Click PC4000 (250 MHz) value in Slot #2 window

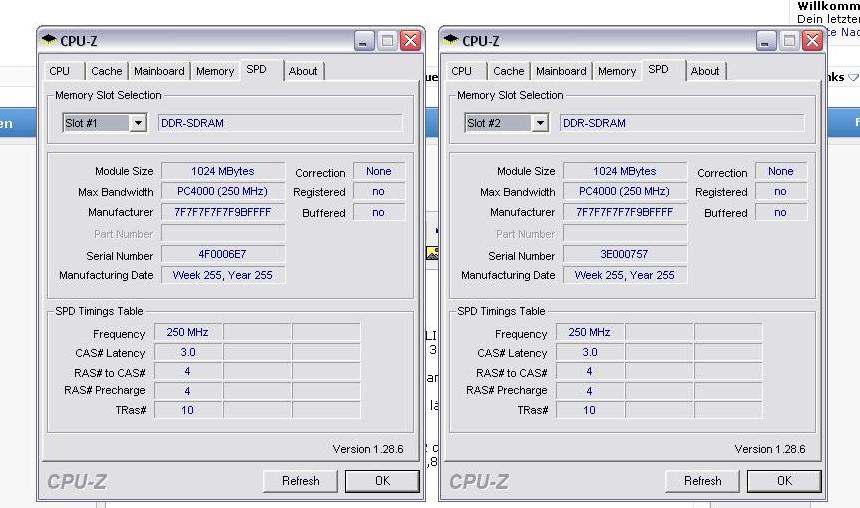pos(625,191)
